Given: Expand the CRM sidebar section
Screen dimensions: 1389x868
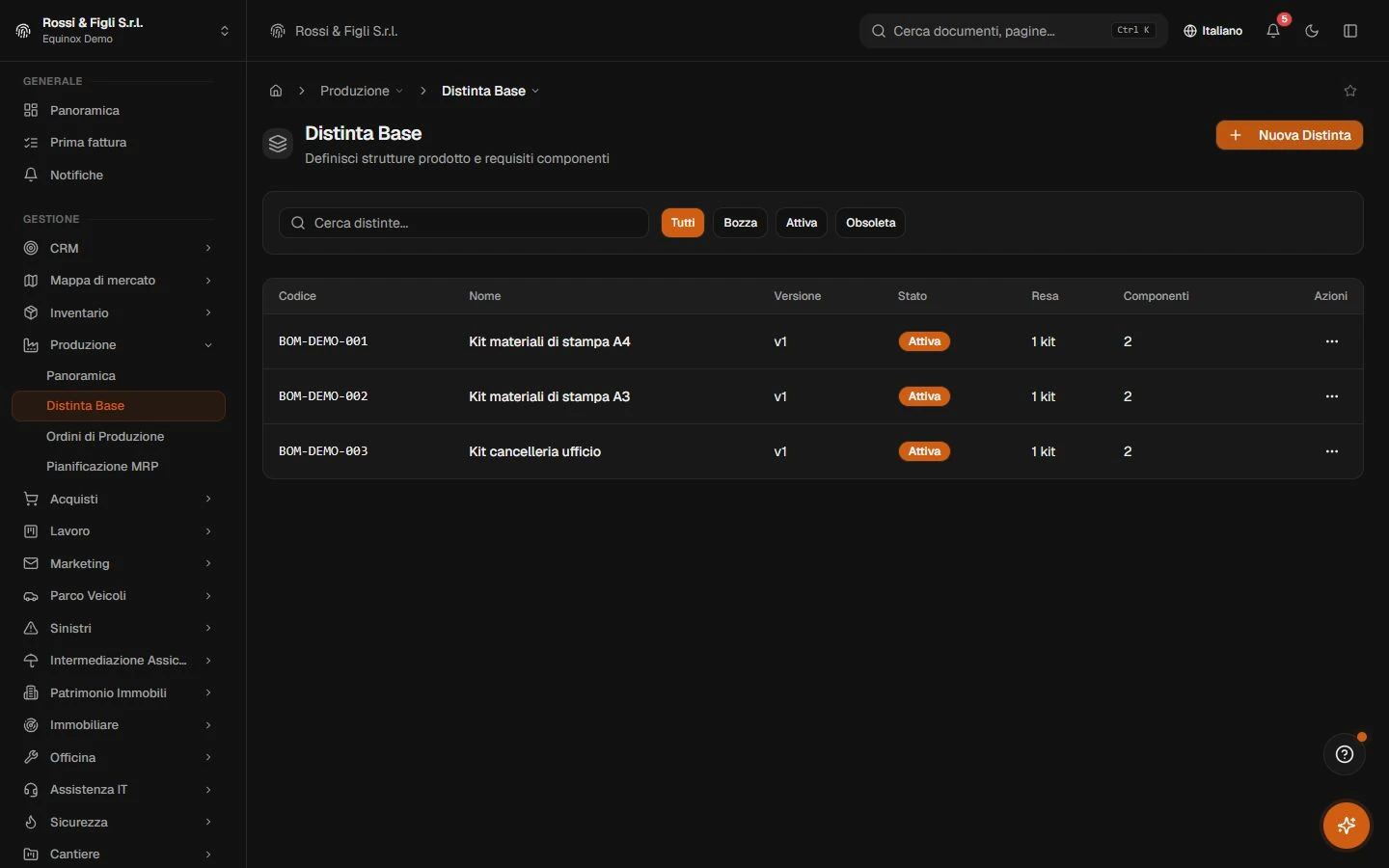Looking at the screenshot, I should pos(118,248).
